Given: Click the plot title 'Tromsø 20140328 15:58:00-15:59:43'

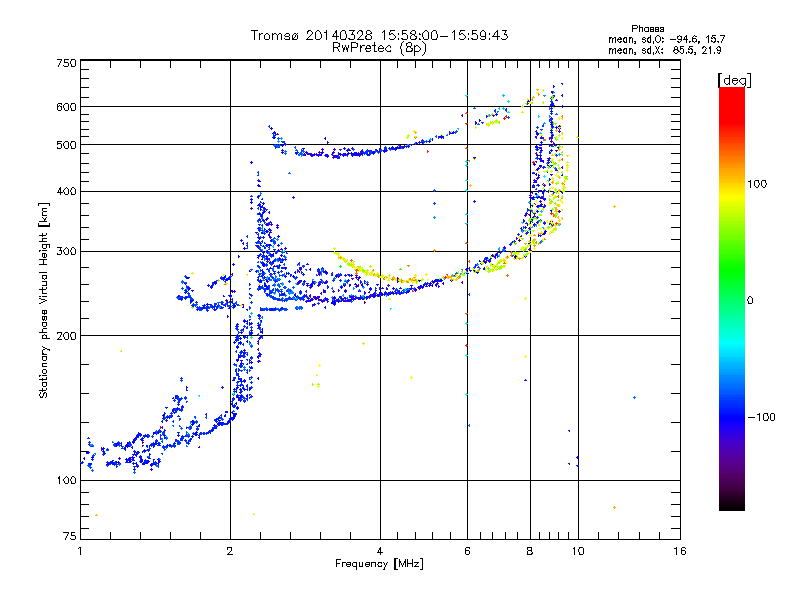Looking at the screenshot, I should (x=379, y=35).
